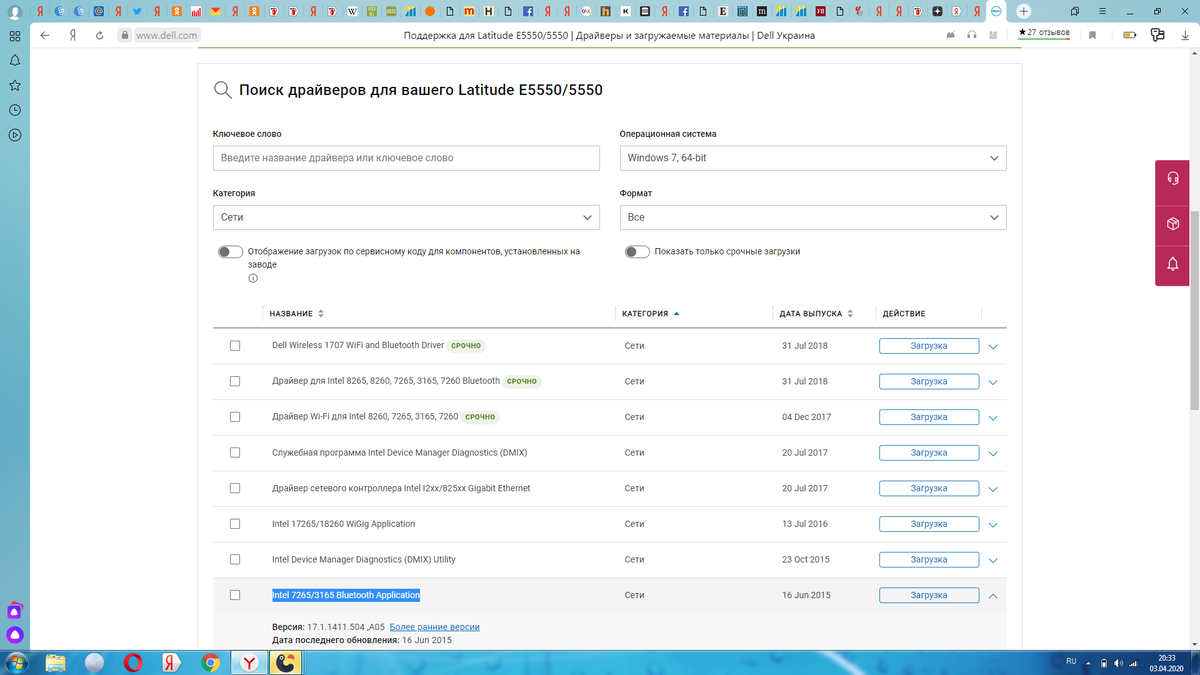This screenshot has height=675, width=1200.
Task: Open Yandex home via the Я toolbar button
Action: coord(73,35)
